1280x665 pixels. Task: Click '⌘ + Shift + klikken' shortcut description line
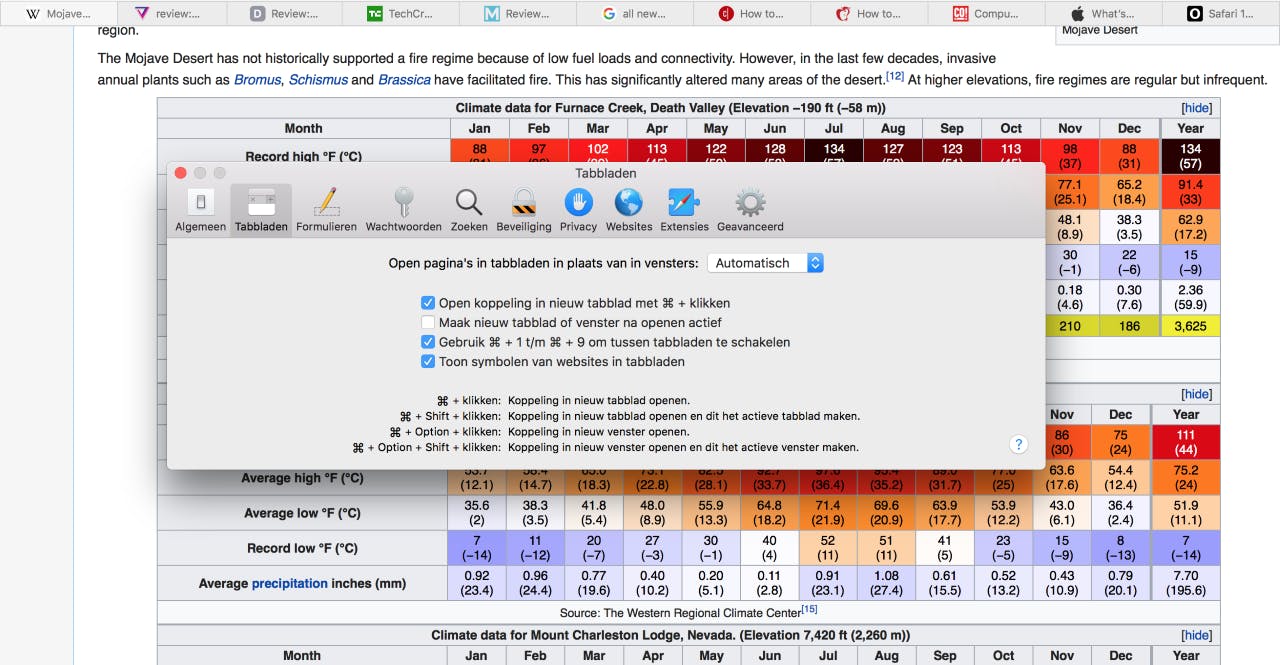tap(629, 416)
